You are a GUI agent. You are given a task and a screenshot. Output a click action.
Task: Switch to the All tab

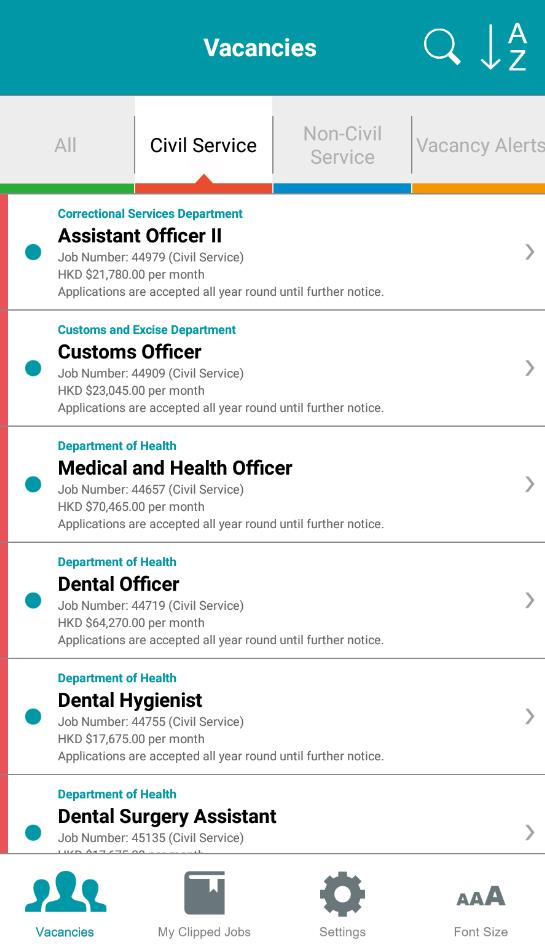coord(66,145)
